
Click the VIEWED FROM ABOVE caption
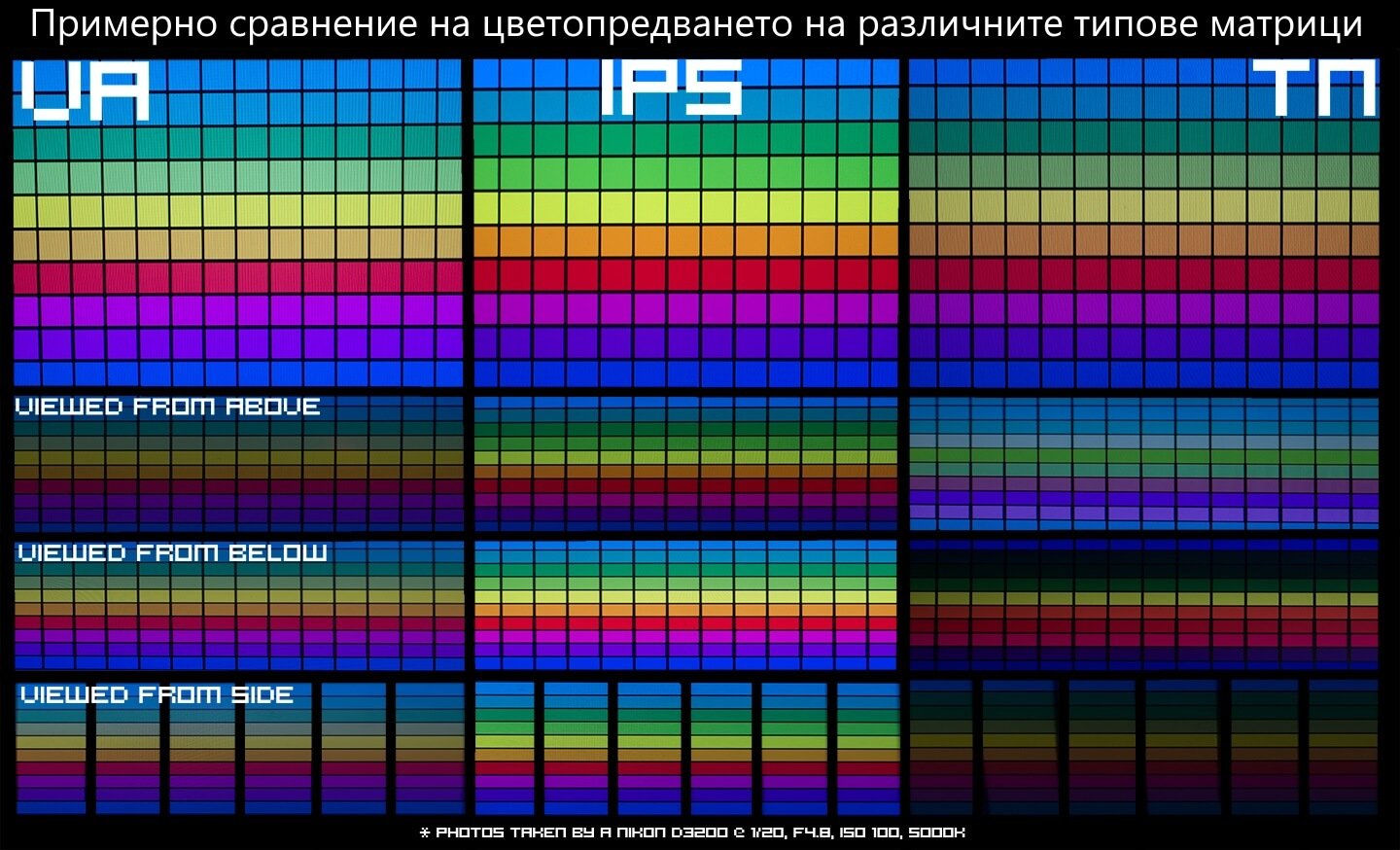[x=168, y=407]
